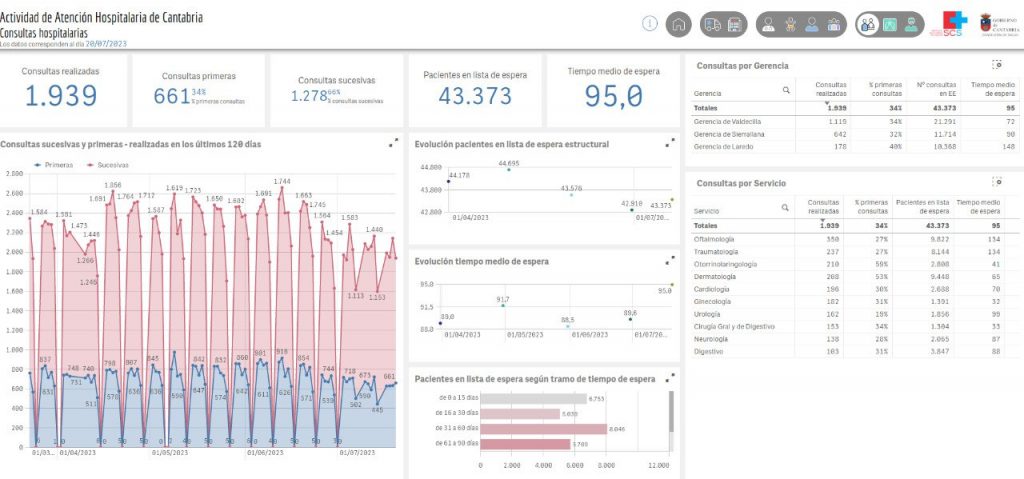Click the waiting list bar chart scrollbar
1024x479 pixels.
(672, 410)
